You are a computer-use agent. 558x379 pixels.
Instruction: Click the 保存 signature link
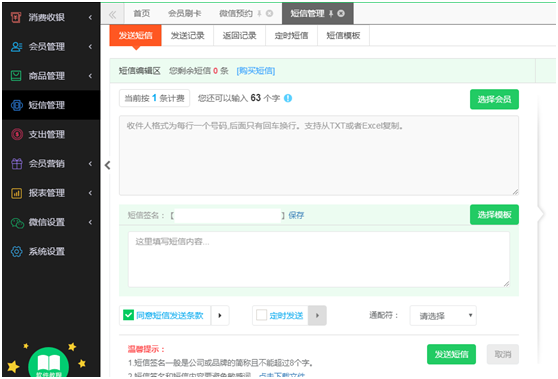click(296, 215)
